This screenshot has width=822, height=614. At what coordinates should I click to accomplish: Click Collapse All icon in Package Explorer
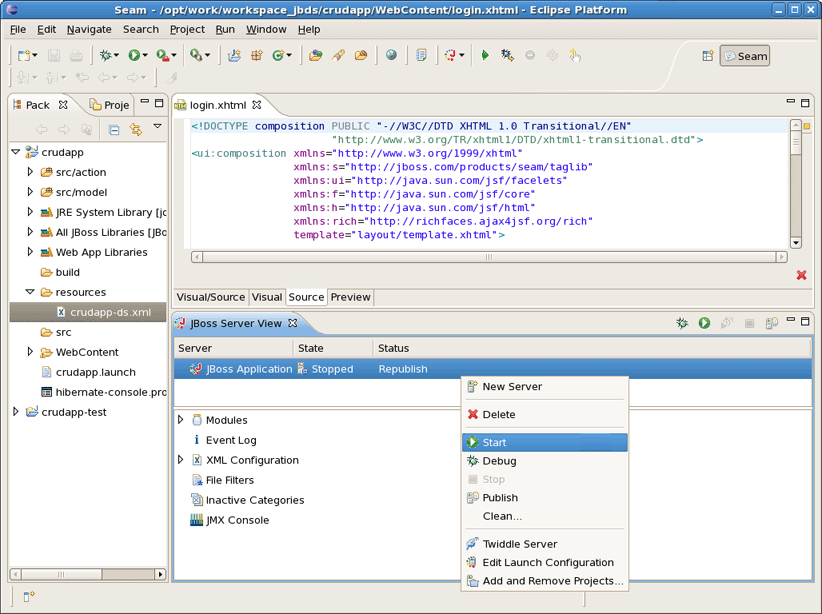coord(114,129)
